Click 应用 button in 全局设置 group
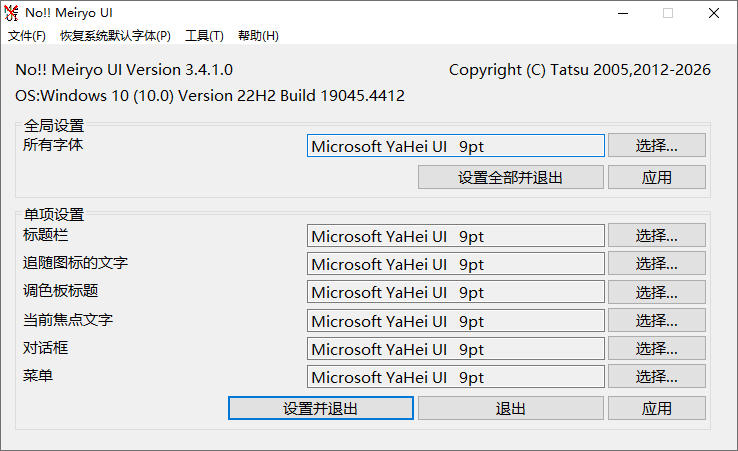This screenshot has height=451, width=738. point(657,177)
